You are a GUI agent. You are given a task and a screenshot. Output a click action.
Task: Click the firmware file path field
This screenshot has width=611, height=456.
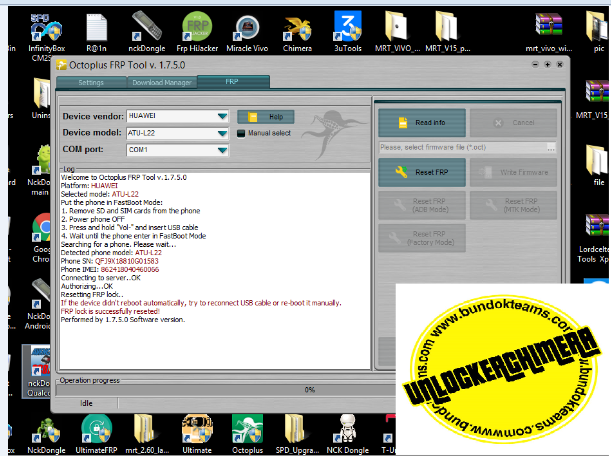[463, 147]
